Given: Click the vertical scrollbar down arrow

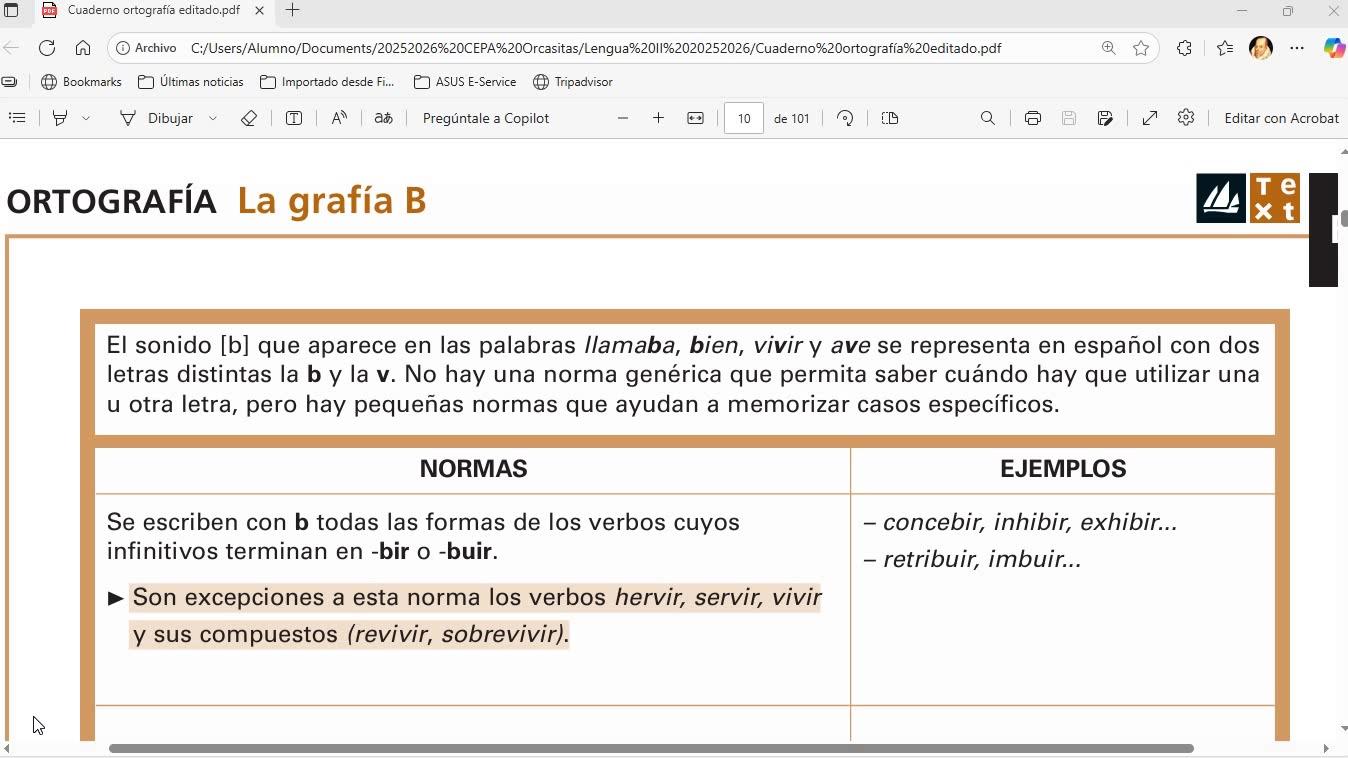Looking at the screenshot, I should 1343,729.
